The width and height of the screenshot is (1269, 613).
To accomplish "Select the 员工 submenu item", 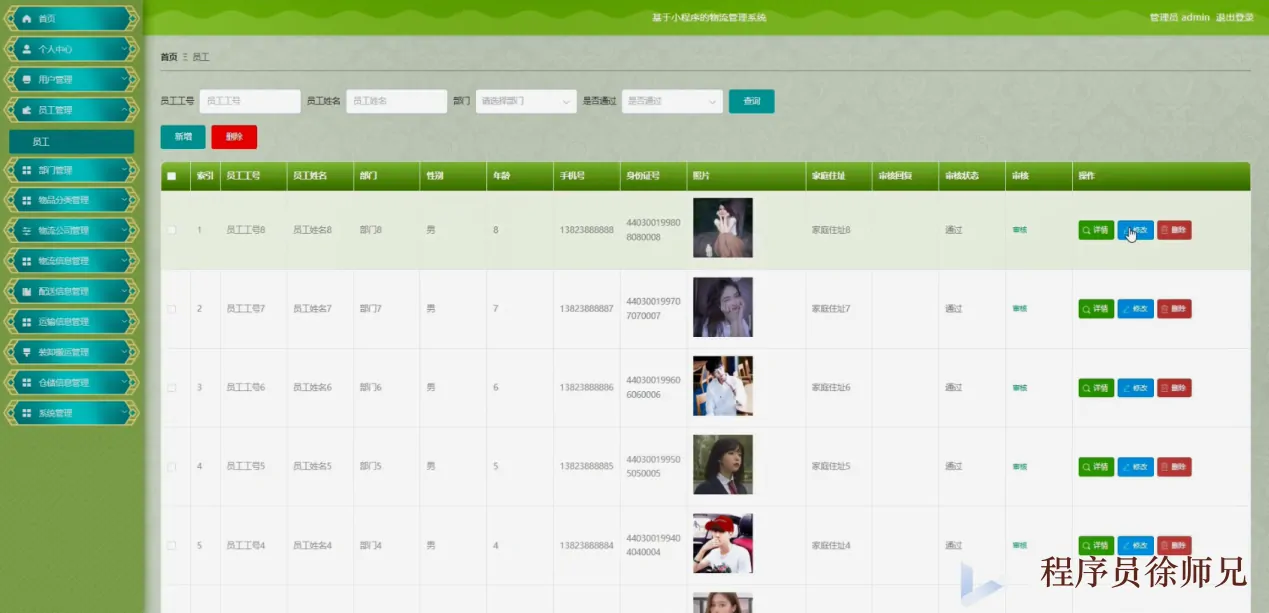I will [x=71, y=142].
